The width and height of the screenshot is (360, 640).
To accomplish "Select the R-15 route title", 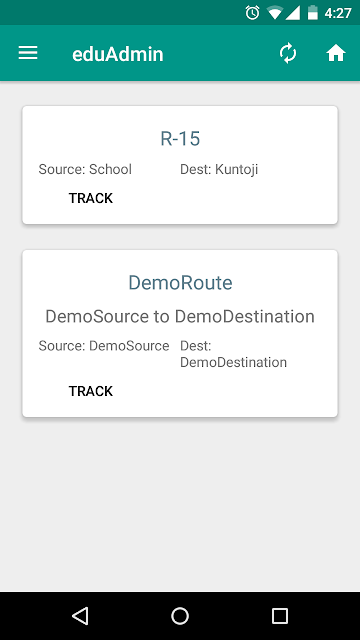I will coord(180,139).
